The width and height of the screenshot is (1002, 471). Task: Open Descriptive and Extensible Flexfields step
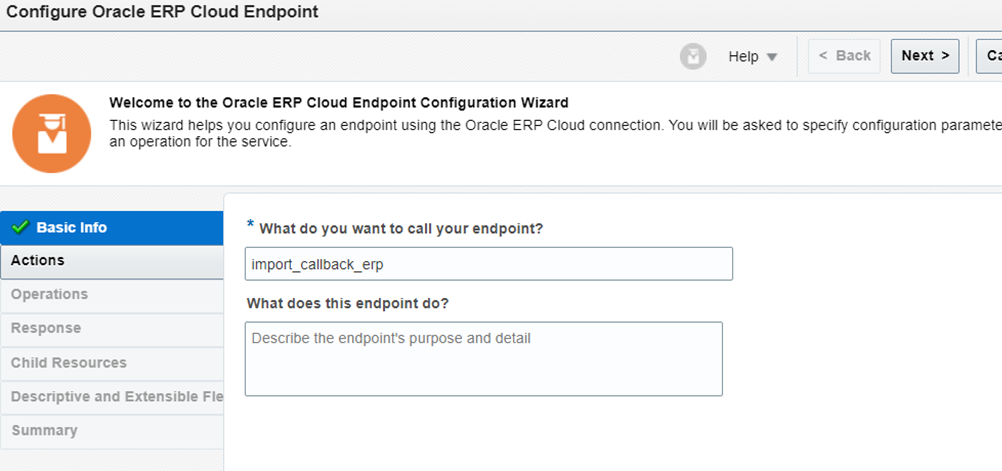pyautogui.click(x=112, y=397)
